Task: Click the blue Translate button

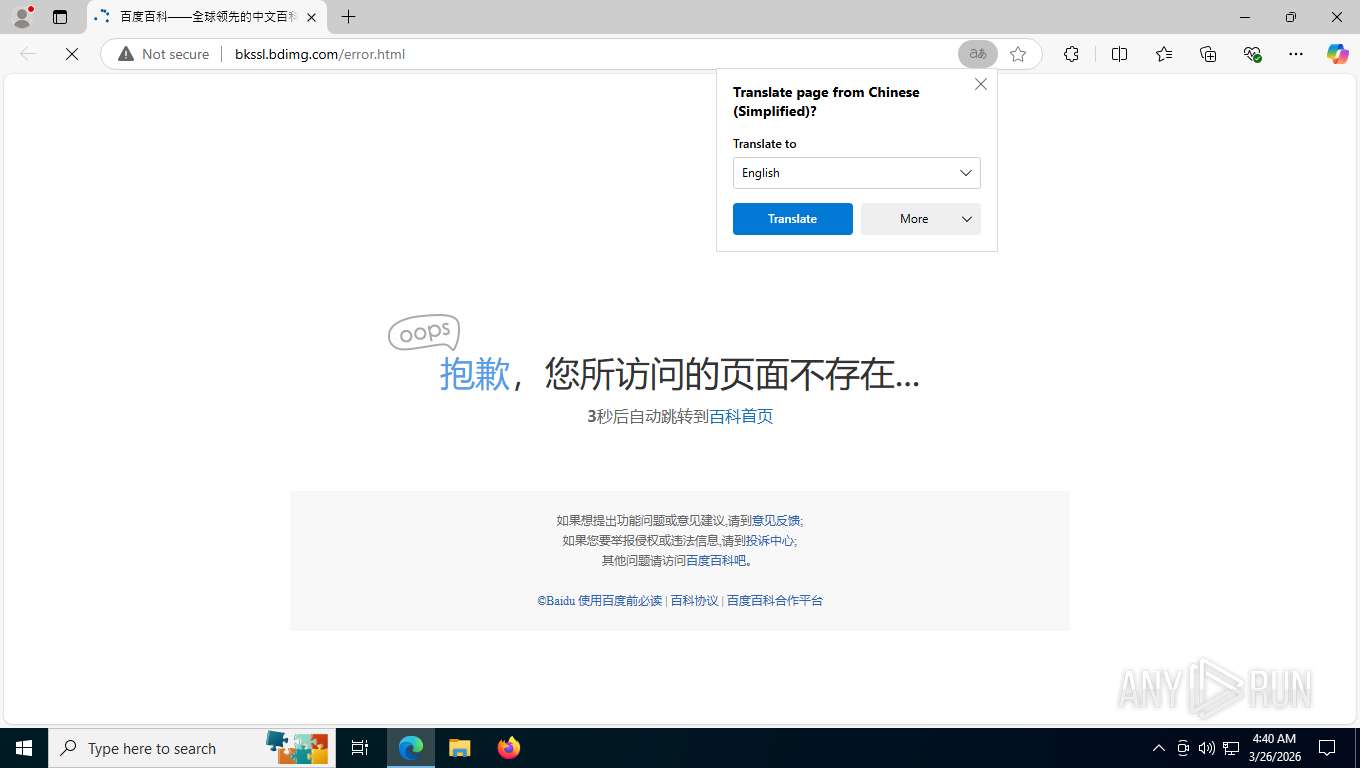Action: tap(793, 219)
